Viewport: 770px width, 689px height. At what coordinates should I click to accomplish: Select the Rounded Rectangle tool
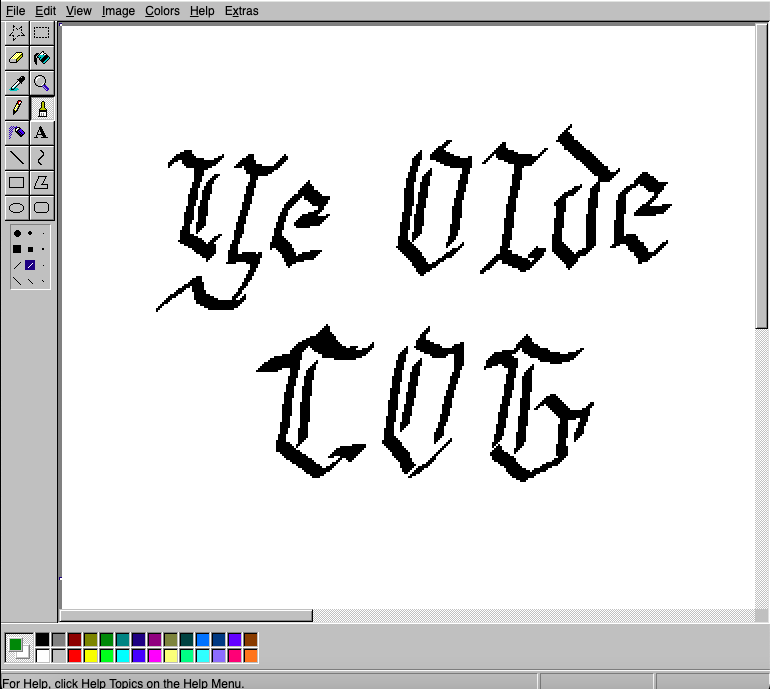(42, 208)
